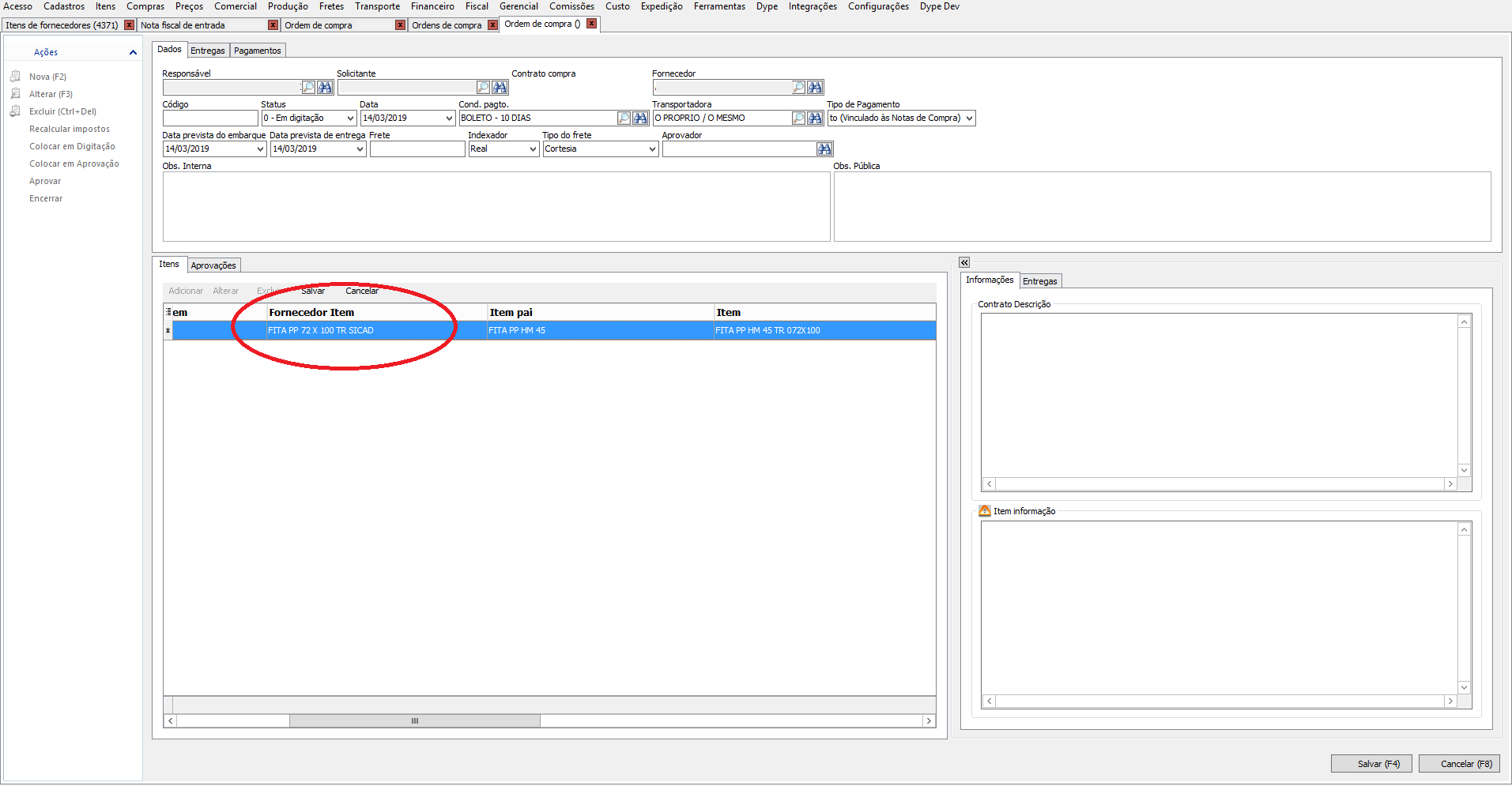Screen dimensions: 1512x786
Task: Click the Transportadora binoculars lookup icon
Action: [815, 118]
